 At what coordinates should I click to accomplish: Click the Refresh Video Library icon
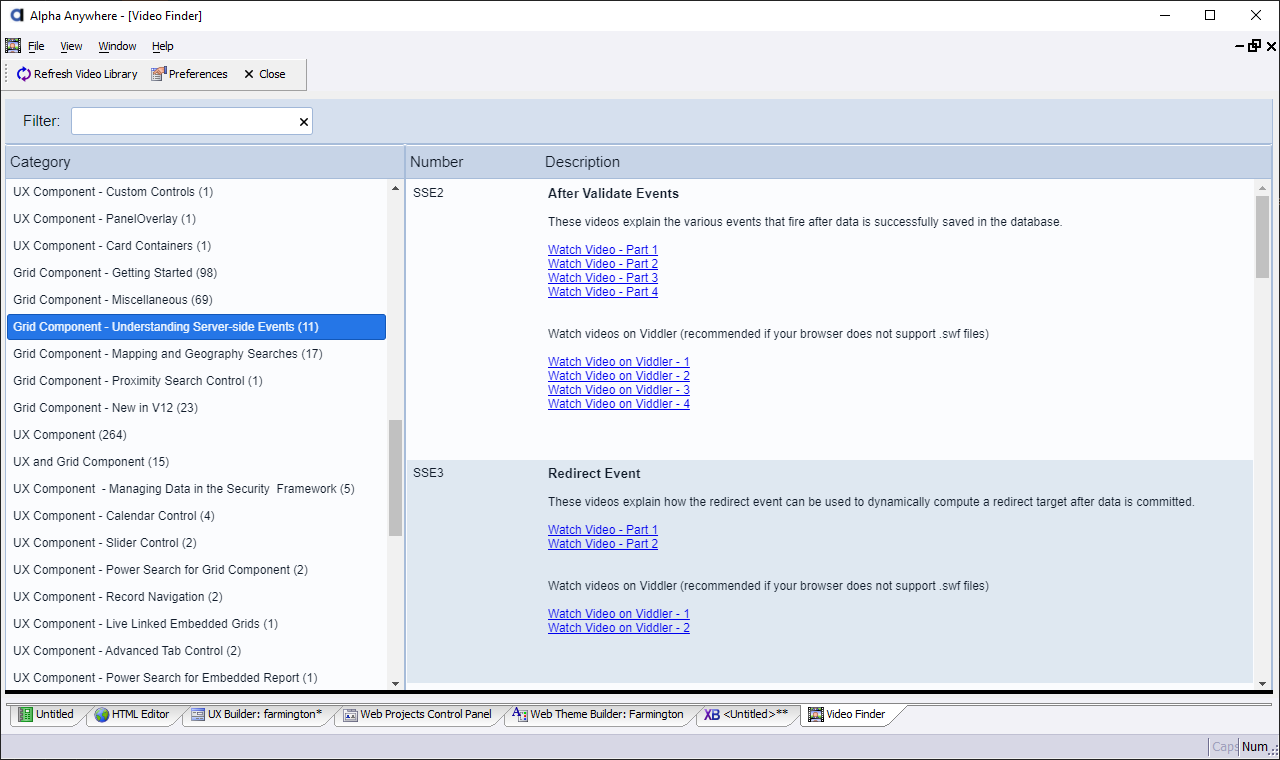tap(24, 74)
